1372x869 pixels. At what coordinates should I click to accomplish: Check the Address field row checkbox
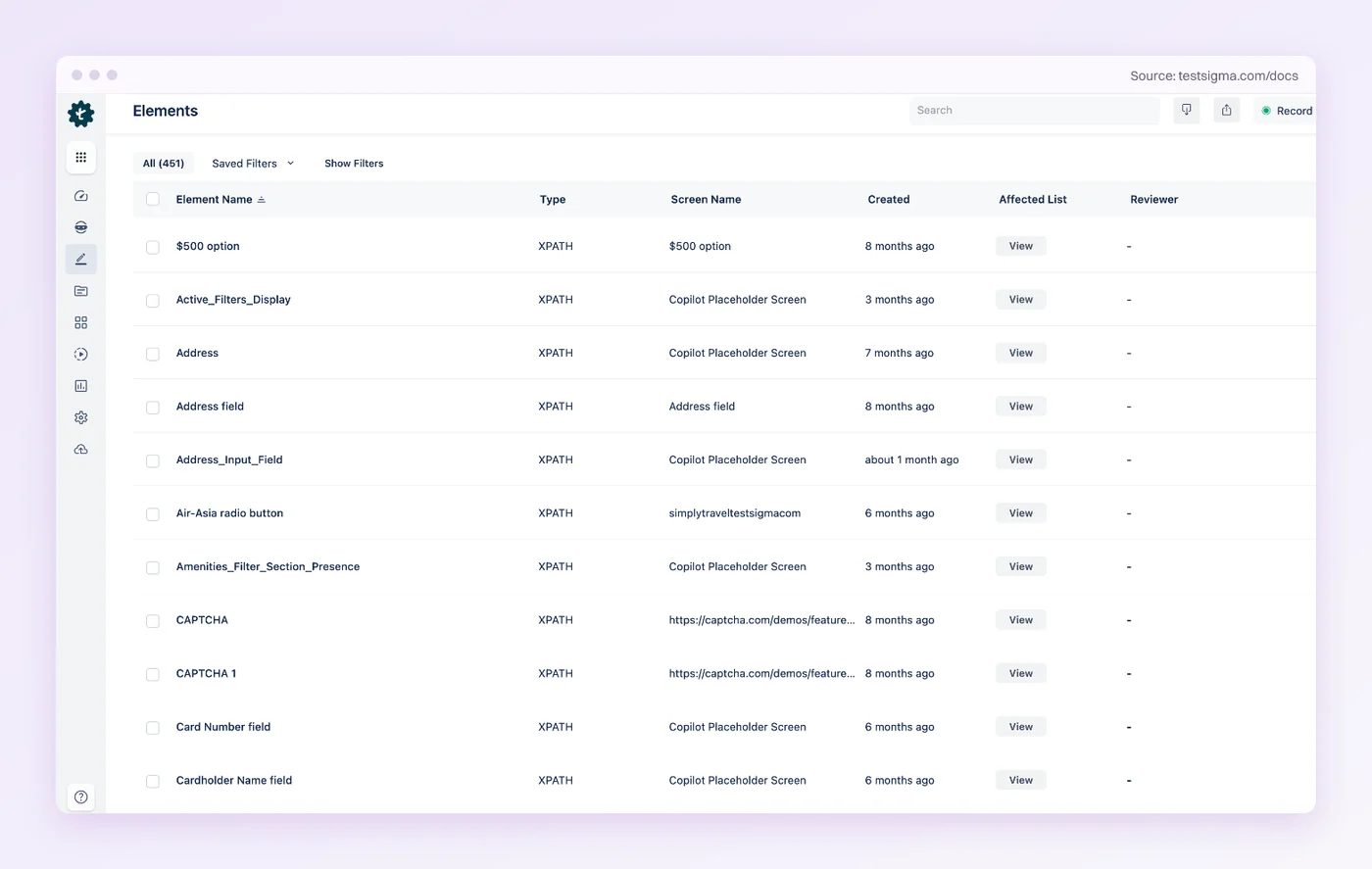click(153, 408)
